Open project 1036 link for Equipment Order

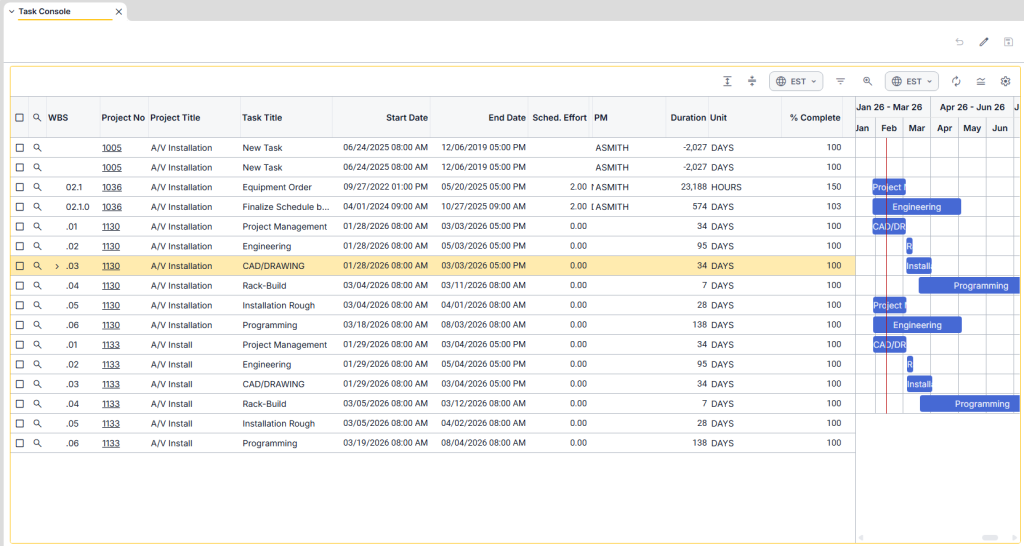[111, 187]
